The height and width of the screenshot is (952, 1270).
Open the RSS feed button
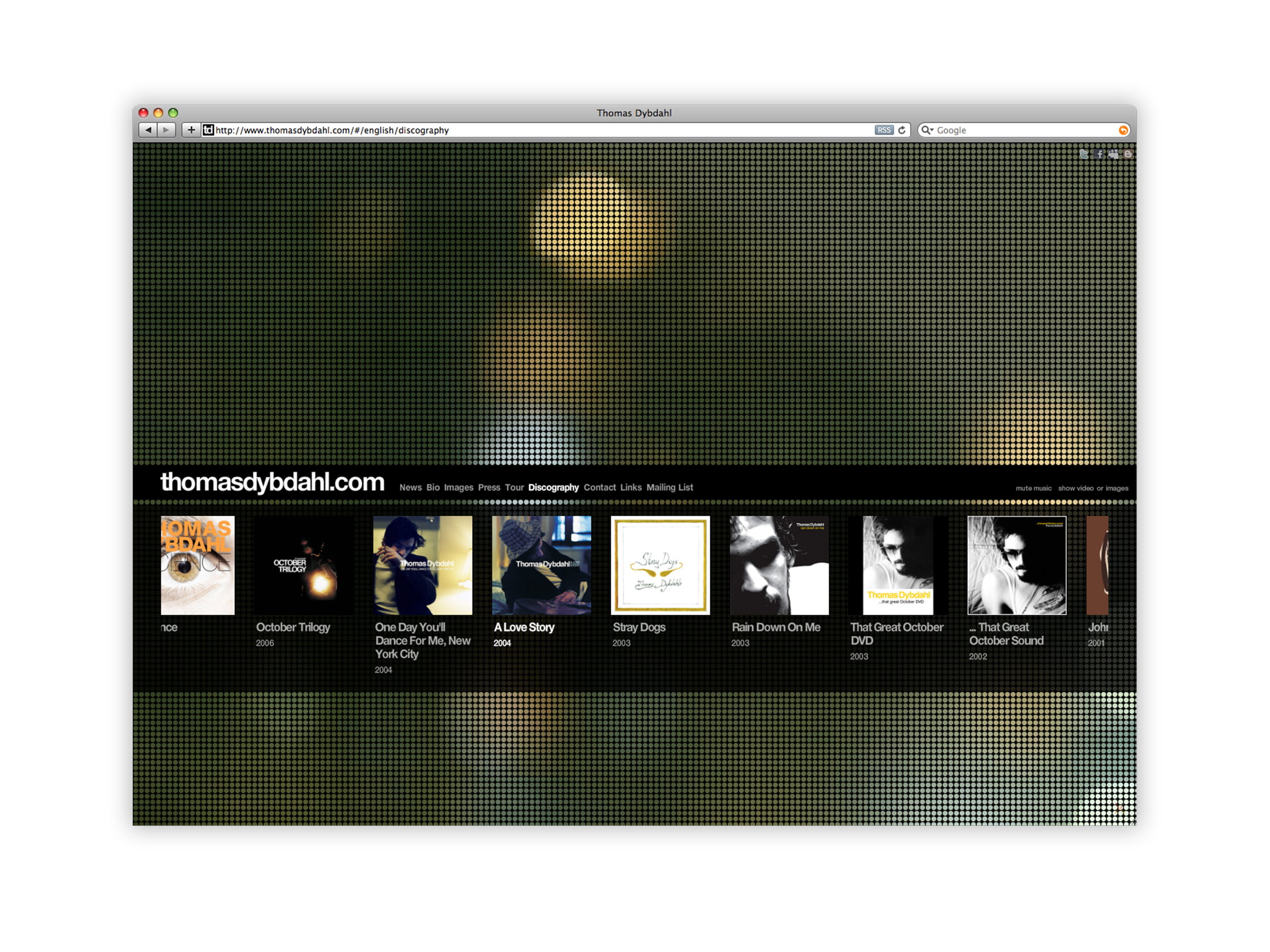coord(884,130)
